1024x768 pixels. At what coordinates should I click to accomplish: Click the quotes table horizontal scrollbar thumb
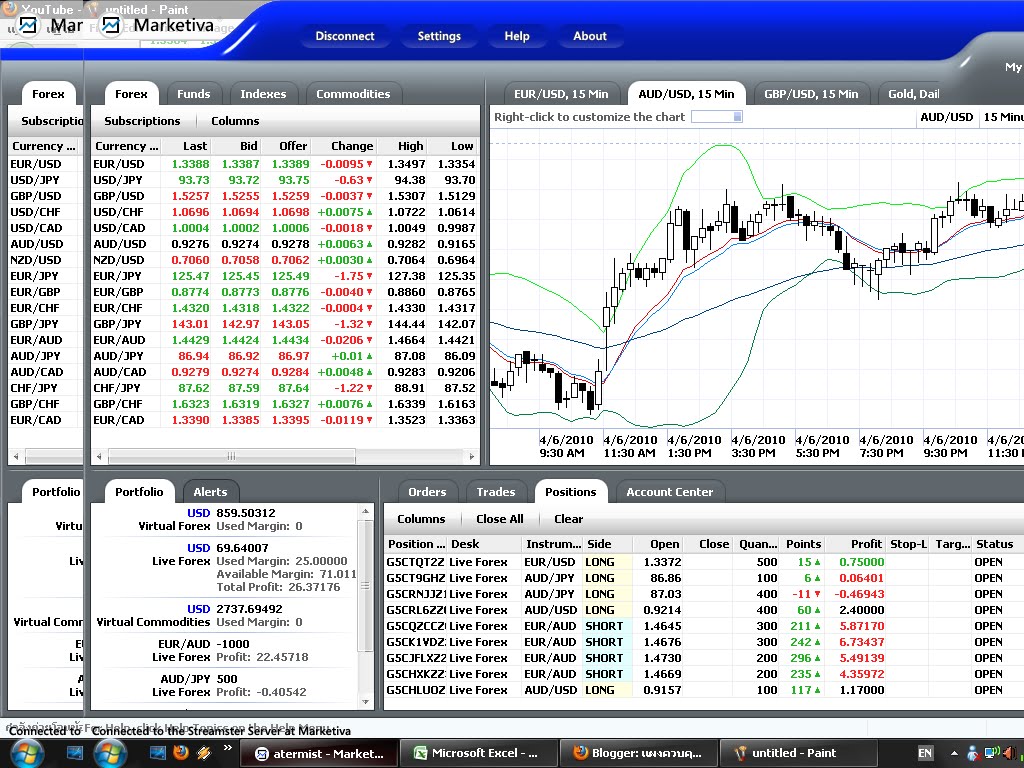point(231,456)
